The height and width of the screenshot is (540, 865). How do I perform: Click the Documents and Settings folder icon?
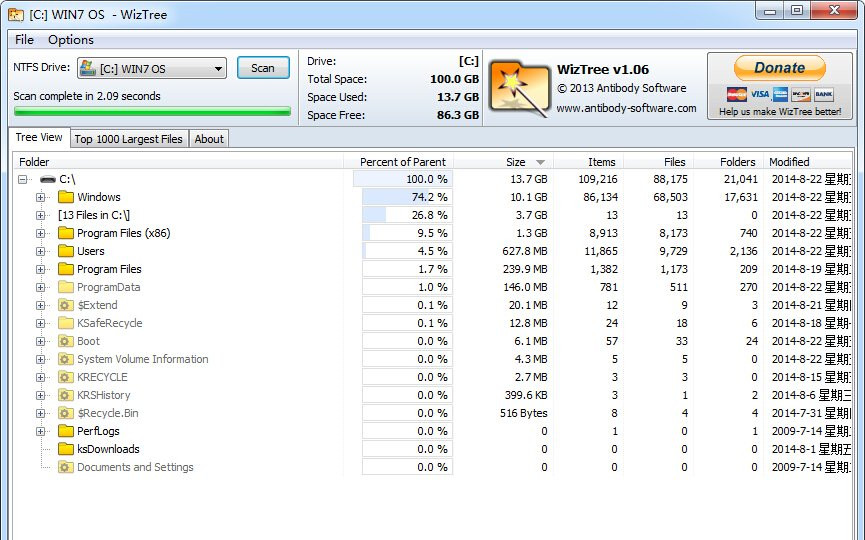pos(66,467)
